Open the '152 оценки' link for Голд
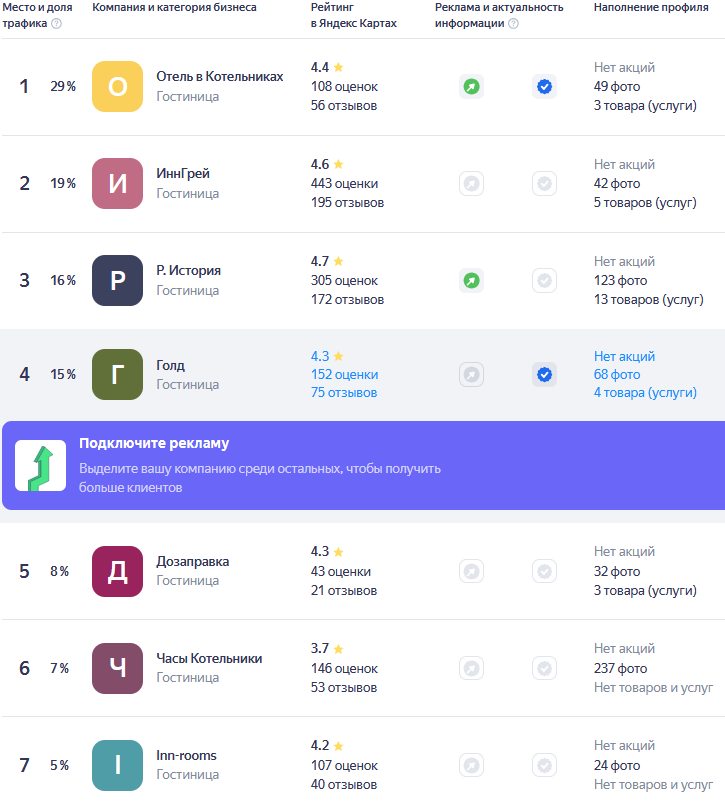 point(344,375)
